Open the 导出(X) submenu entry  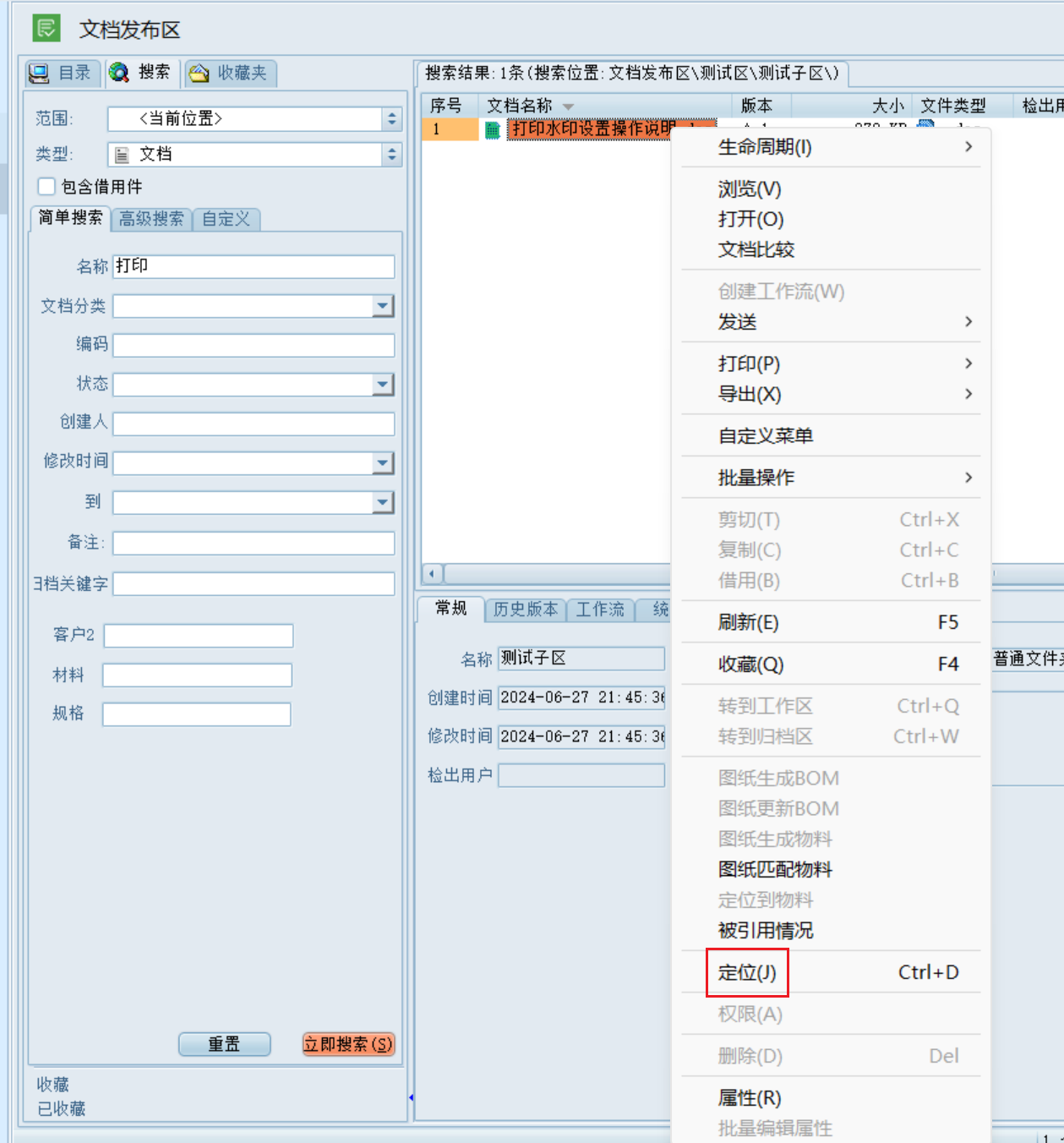click(x=831, y=394)
